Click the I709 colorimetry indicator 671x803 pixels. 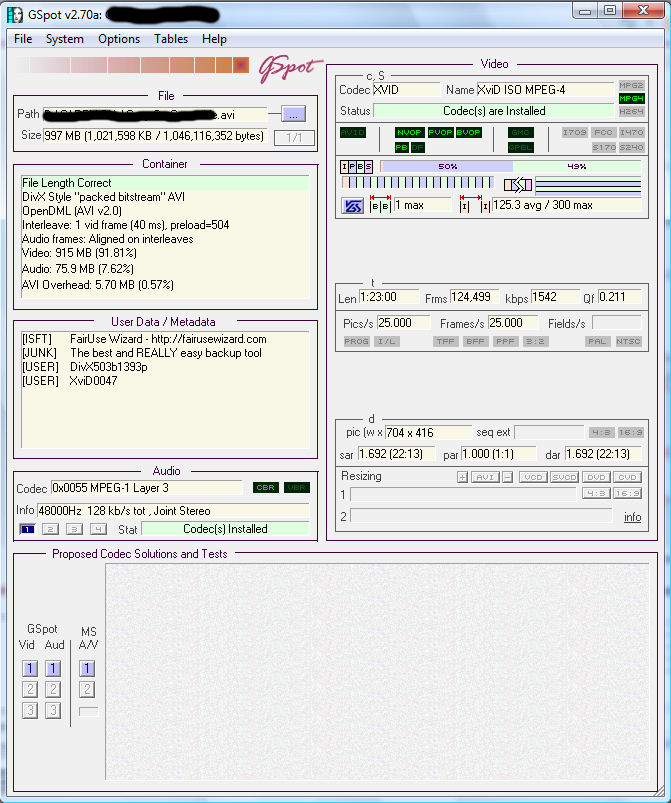coord(575,132)
